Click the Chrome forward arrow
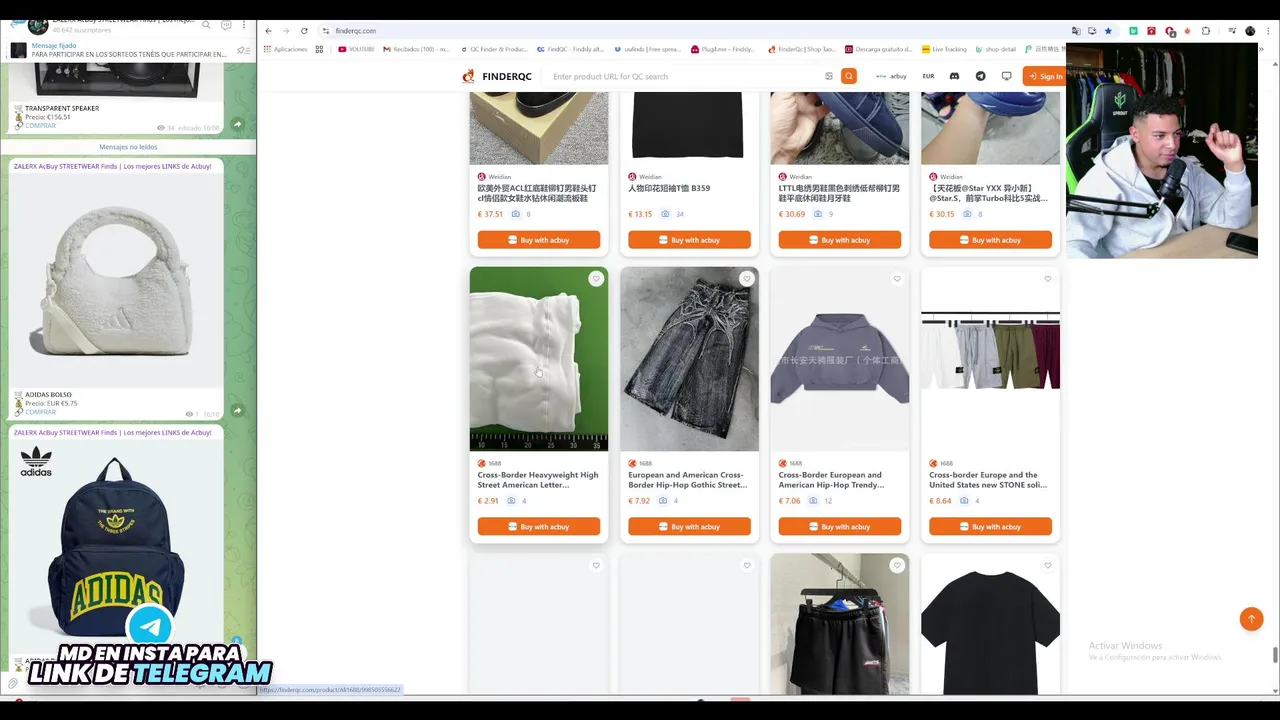The width and height of the screenshot is (1280, 720). (286, 31)
